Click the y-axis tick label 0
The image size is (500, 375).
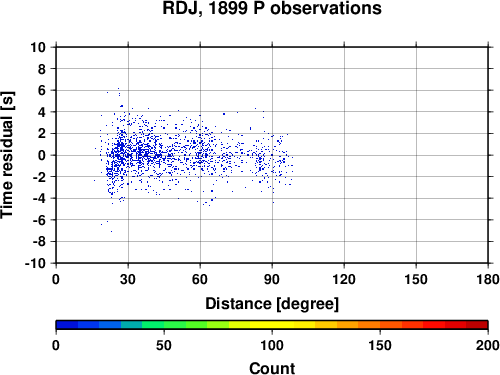pos(42,155)
